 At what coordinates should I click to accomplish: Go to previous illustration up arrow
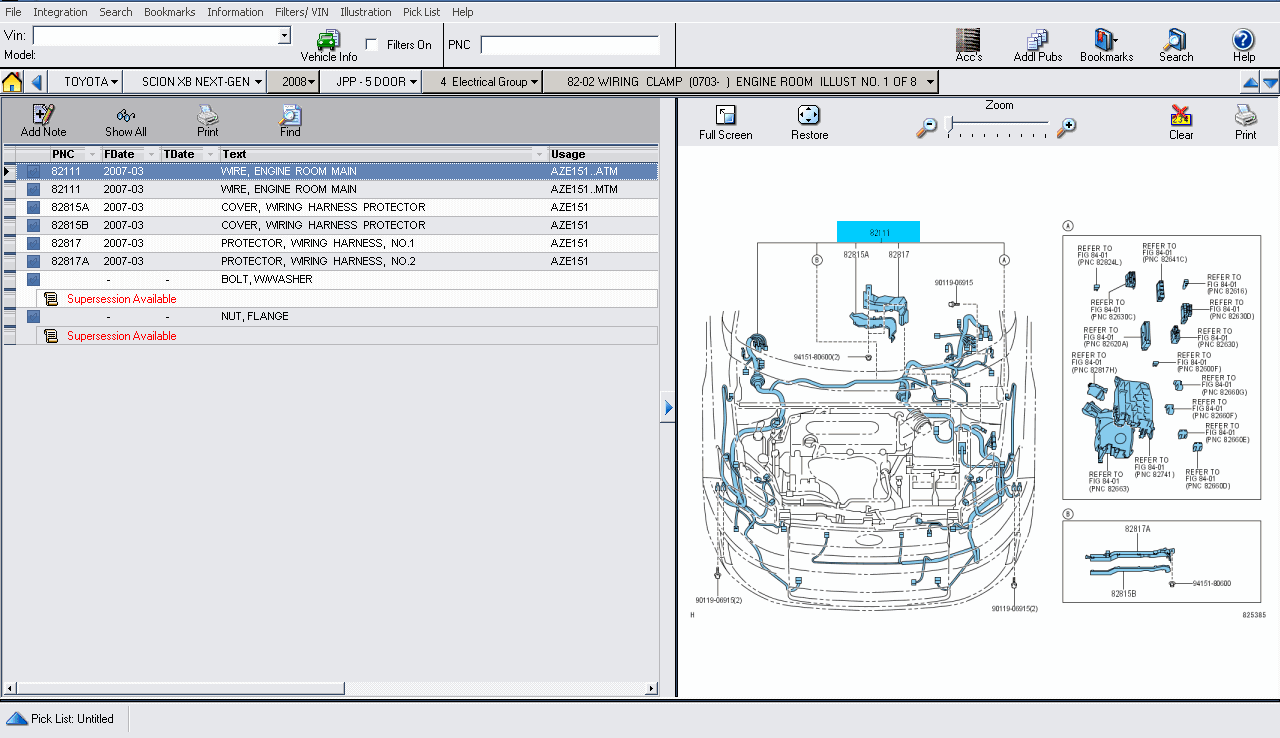pyautogui.click(x=1250, y=83)
